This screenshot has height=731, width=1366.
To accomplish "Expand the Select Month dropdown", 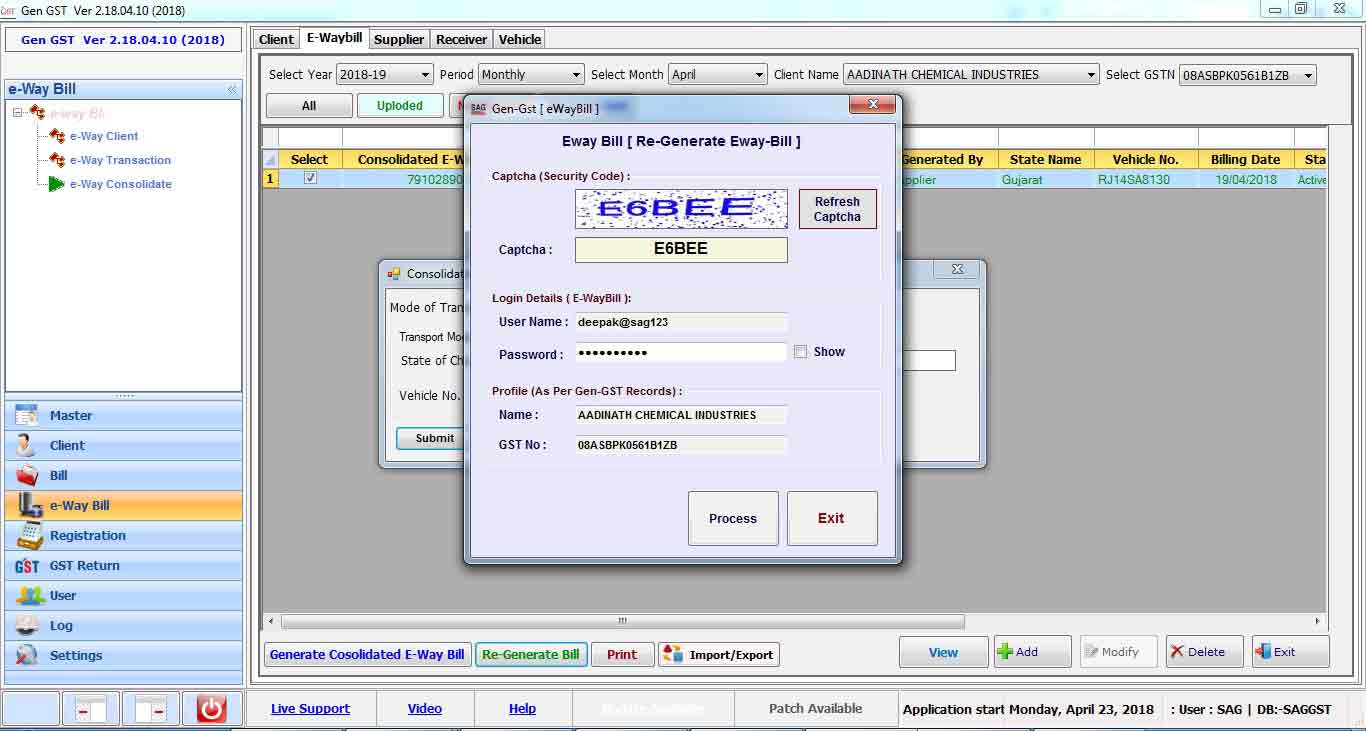I will [x=759, y=75].
